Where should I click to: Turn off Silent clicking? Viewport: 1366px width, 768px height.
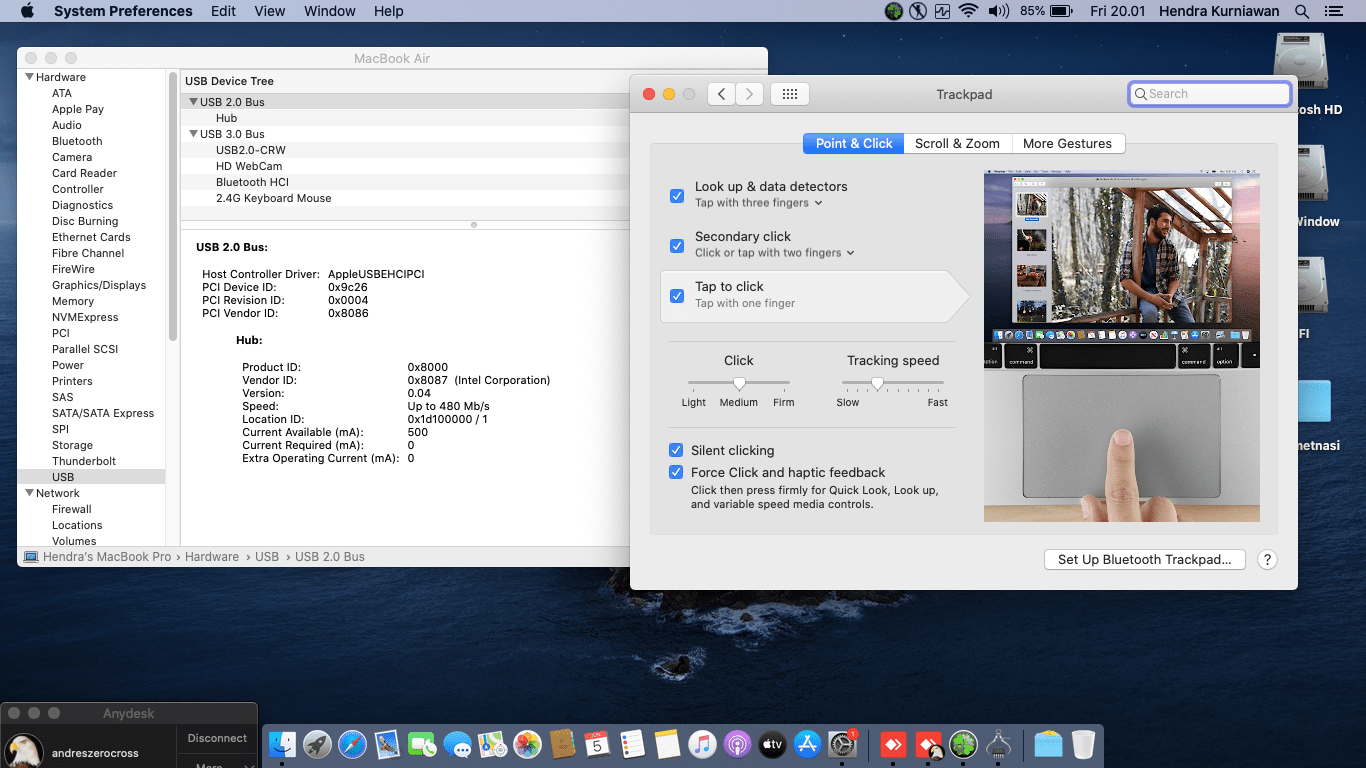677,451
